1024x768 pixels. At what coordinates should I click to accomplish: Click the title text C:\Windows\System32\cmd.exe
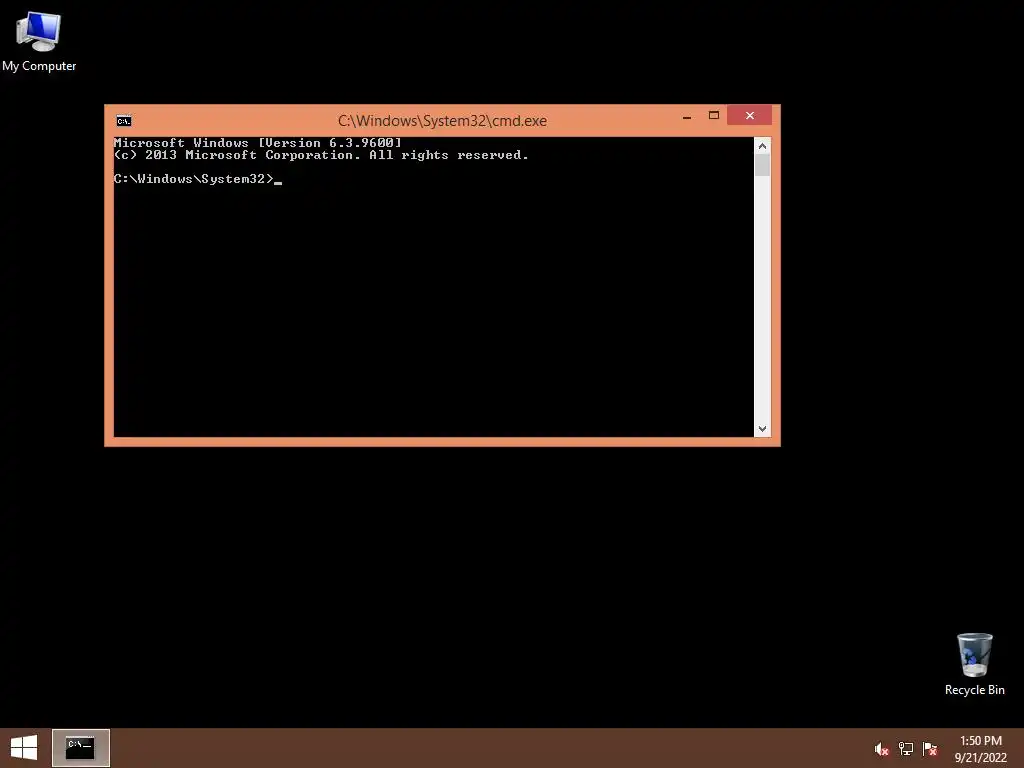(442, 121)
